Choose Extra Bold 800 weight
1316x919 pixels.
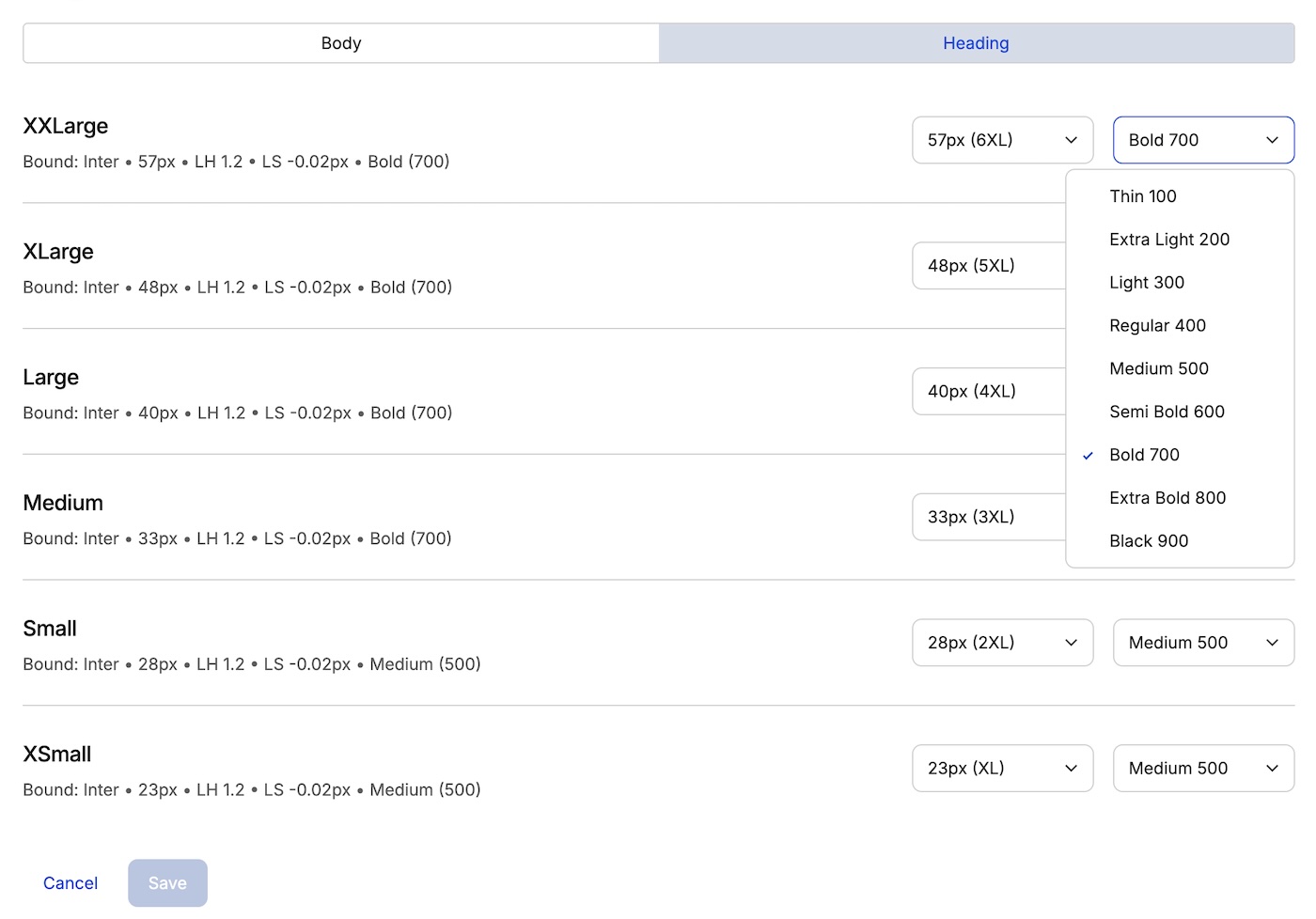click(1180, 498)
